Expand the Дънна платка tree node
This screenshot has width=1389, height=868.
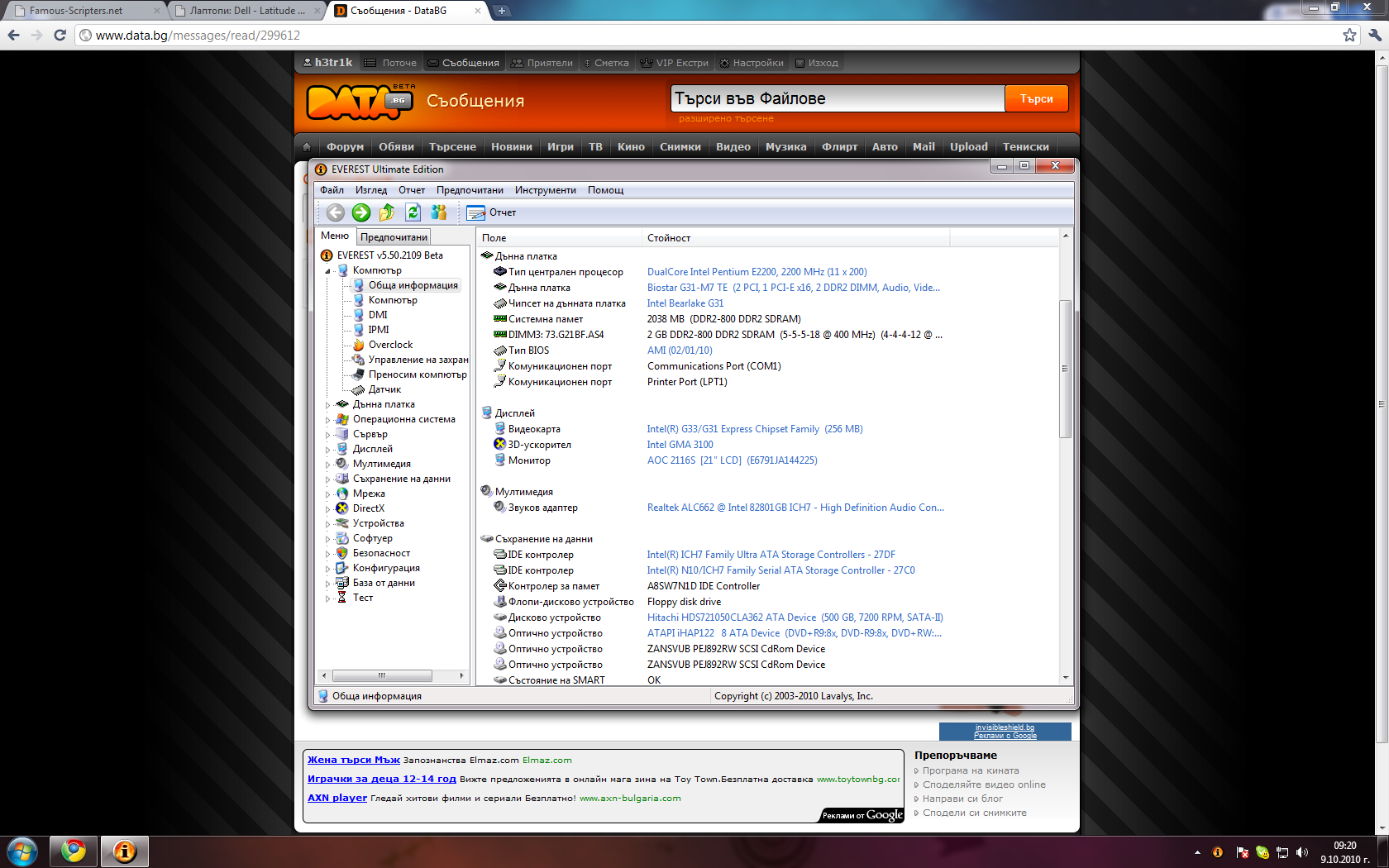click(328, 405)
